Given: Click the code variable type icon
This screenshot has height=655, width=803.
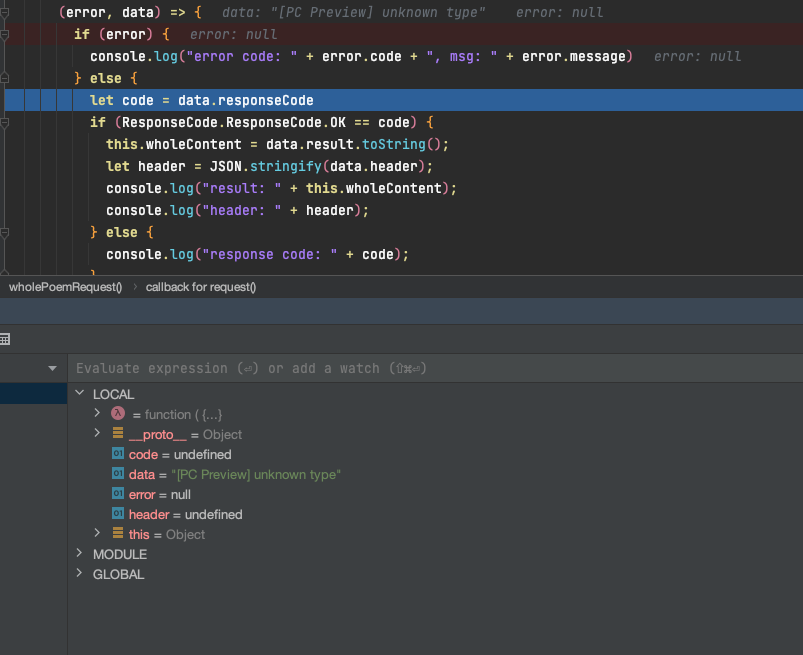Looking at the screenshot, I should pyautogui.click(x=118, y=453).
